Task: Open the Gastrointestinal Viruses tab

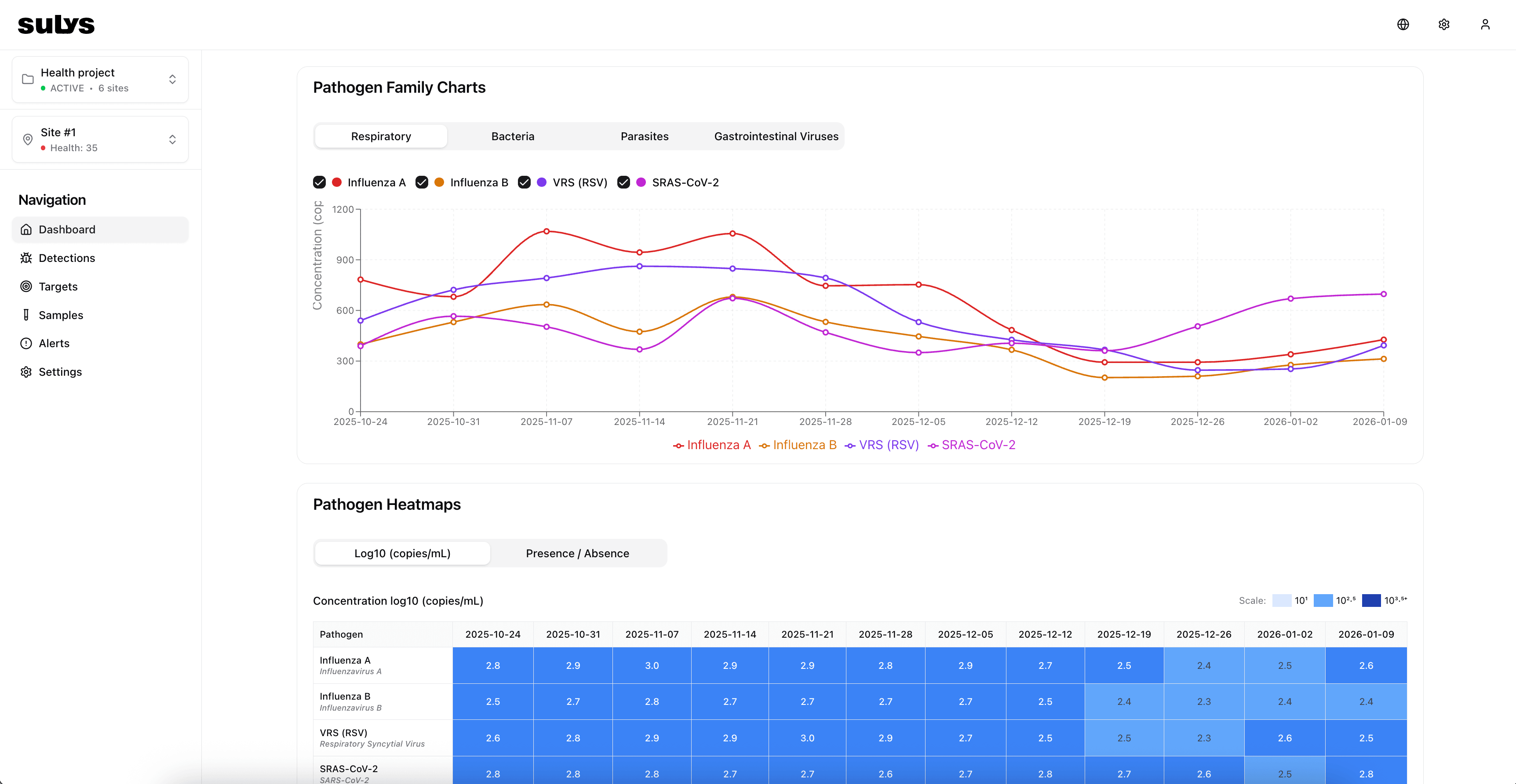Action: click(776, 136)
